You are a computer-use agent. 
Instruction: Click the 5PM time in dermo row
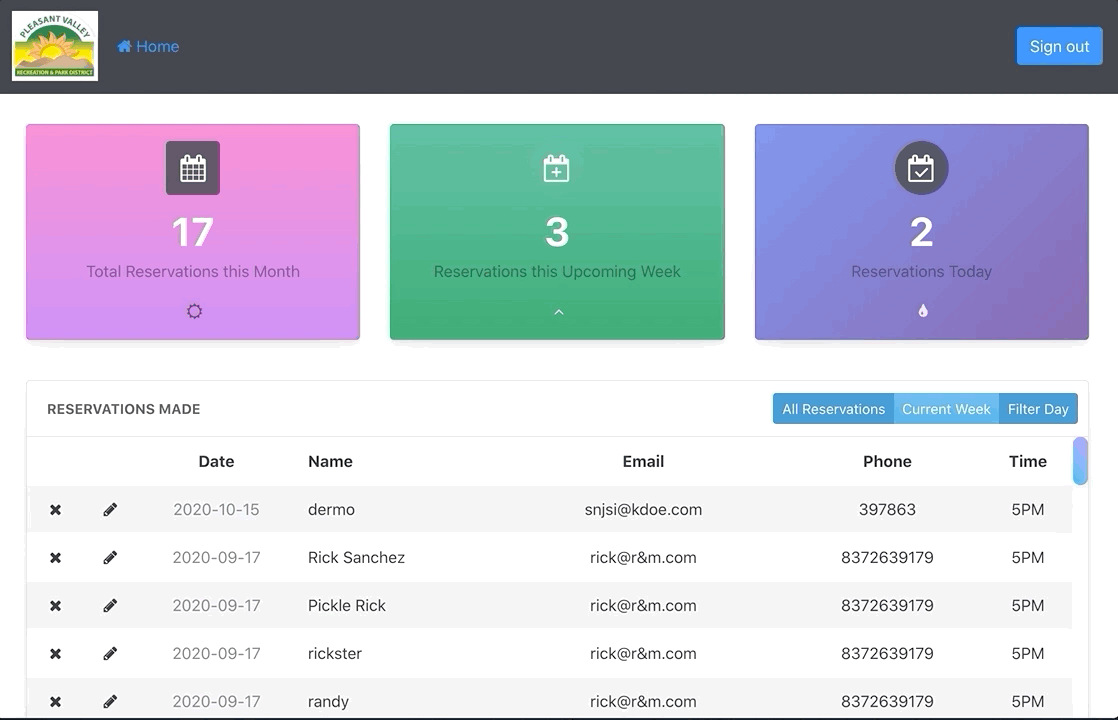pyautogui.click(x=1027, y=510)
